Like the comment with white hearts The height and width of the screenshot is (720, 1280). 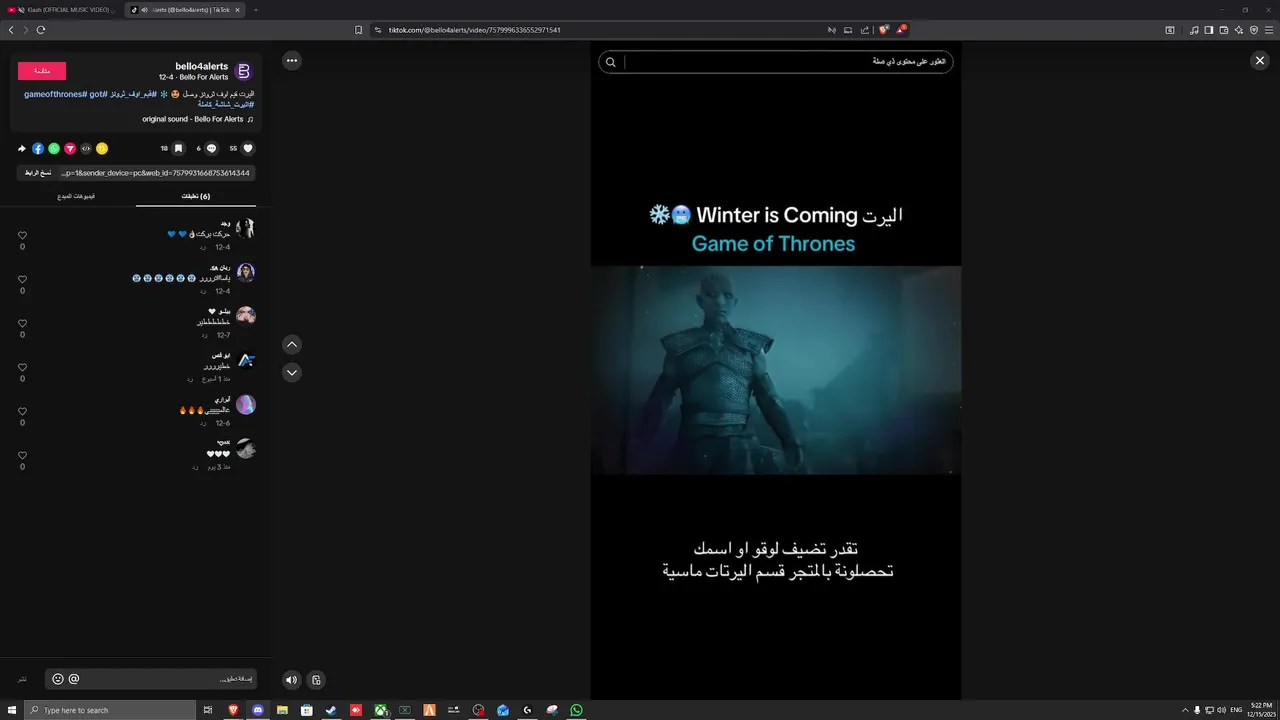[22, 456]
